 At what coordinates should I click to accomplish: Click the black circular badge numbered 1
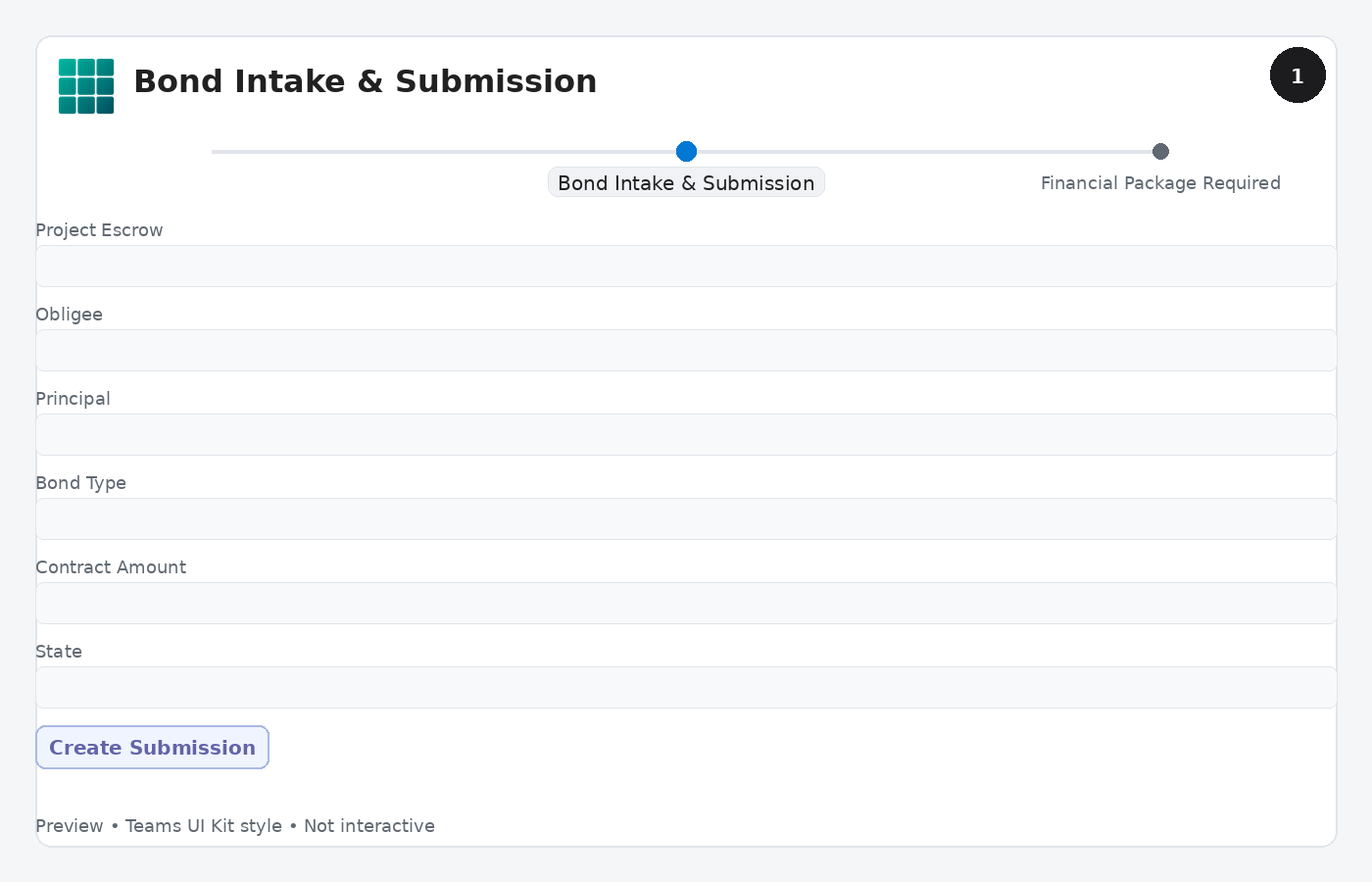1298,75
